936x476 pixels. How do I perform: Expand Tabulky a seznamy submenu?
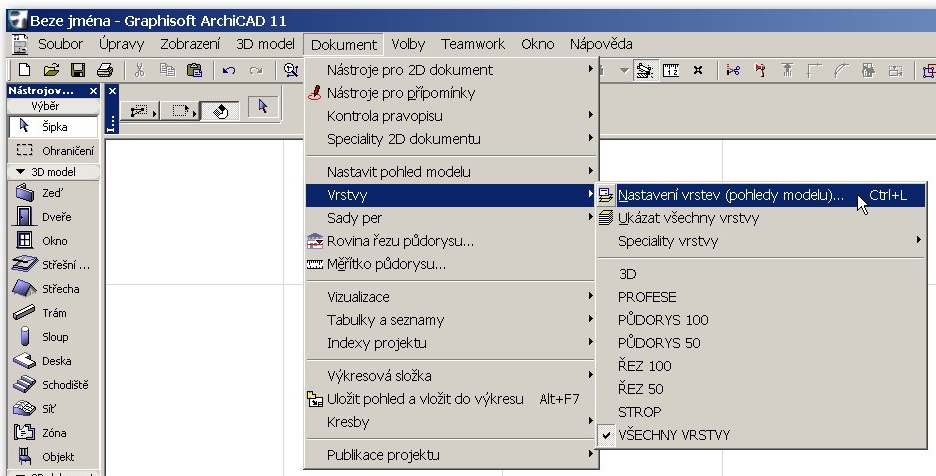(x=452, y=320)
